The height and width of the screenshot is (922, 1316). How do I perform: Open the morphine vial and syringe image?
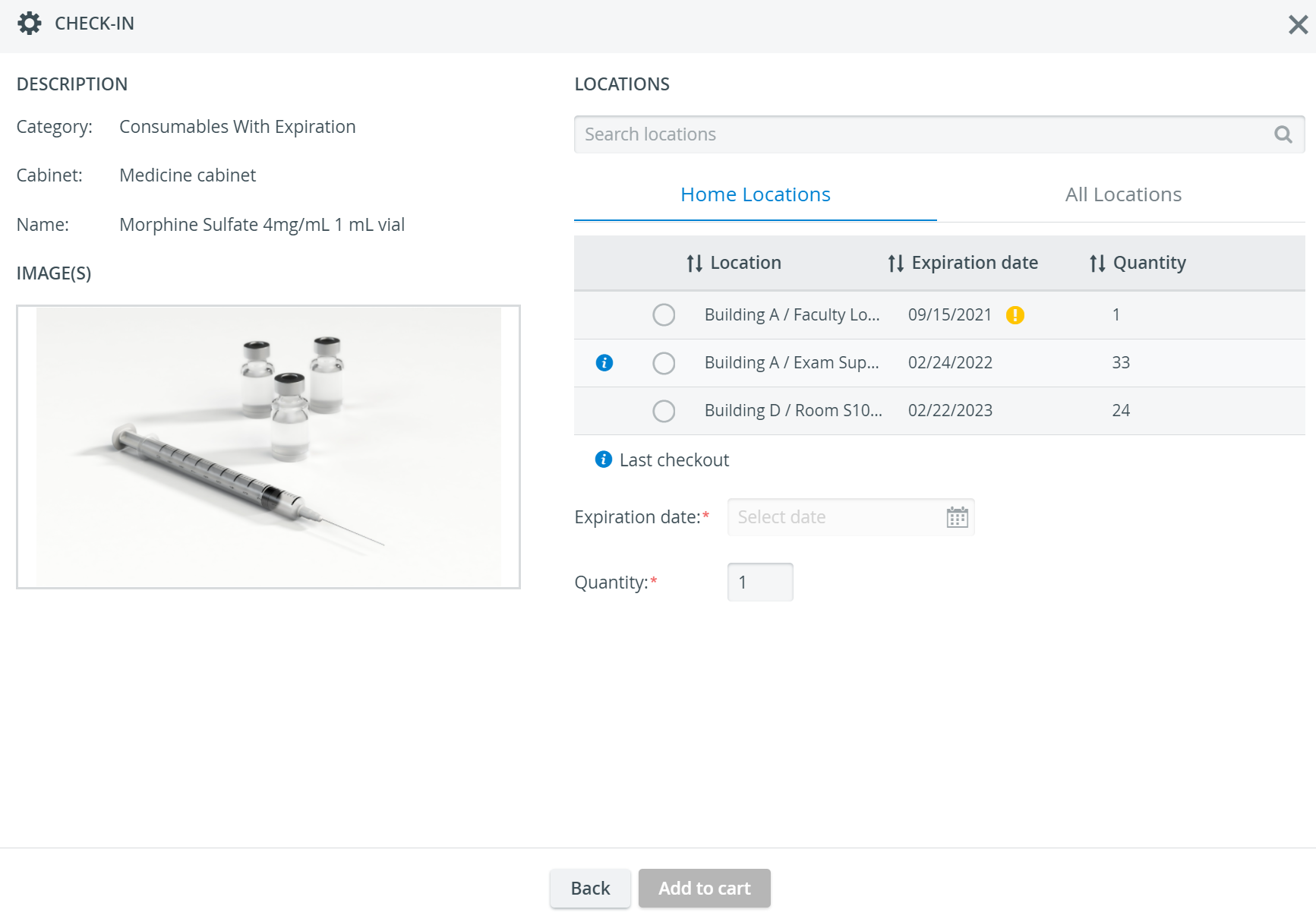coord(268,447)
